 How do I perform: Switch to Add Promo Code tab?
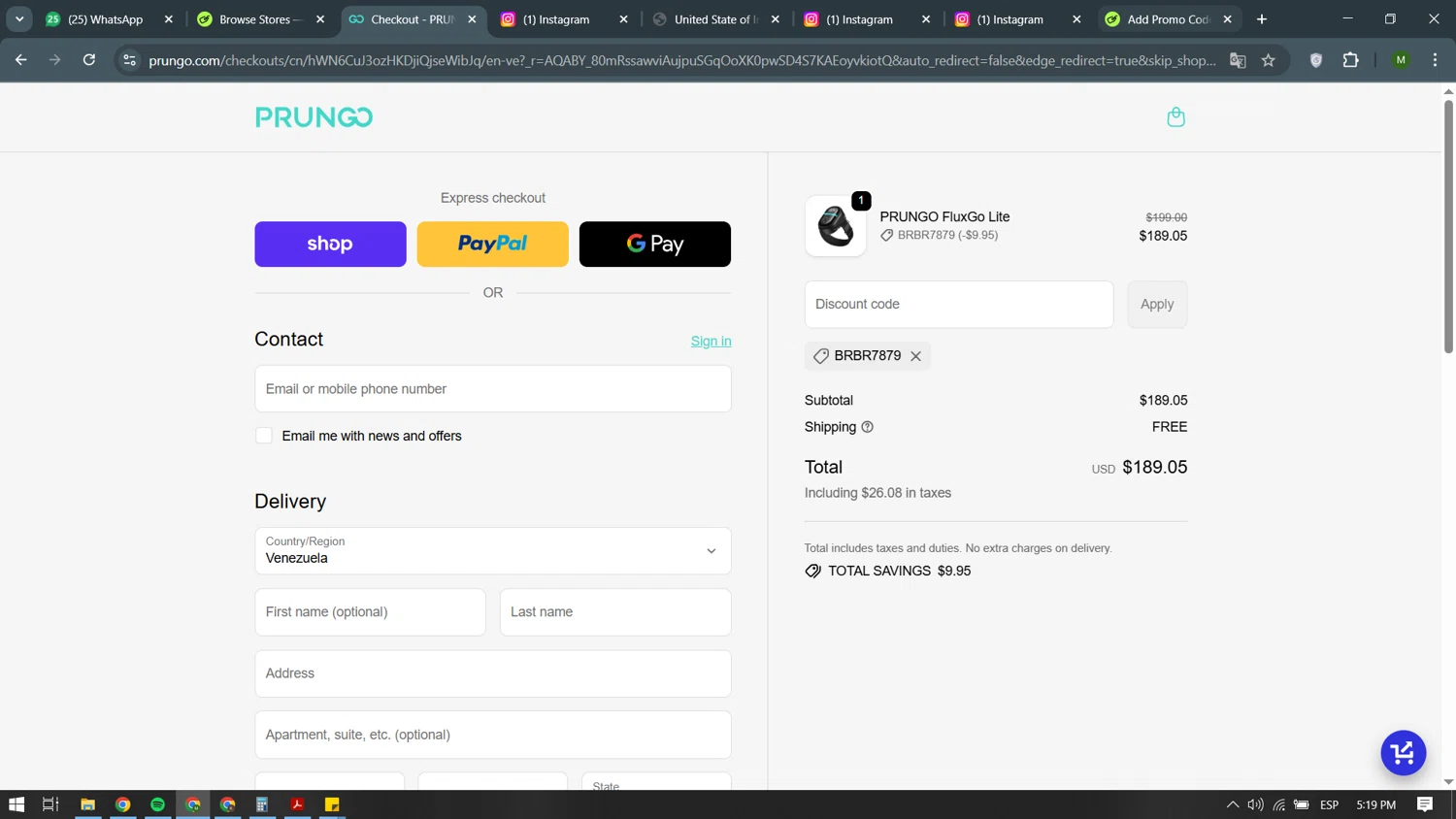[1169, 19]
